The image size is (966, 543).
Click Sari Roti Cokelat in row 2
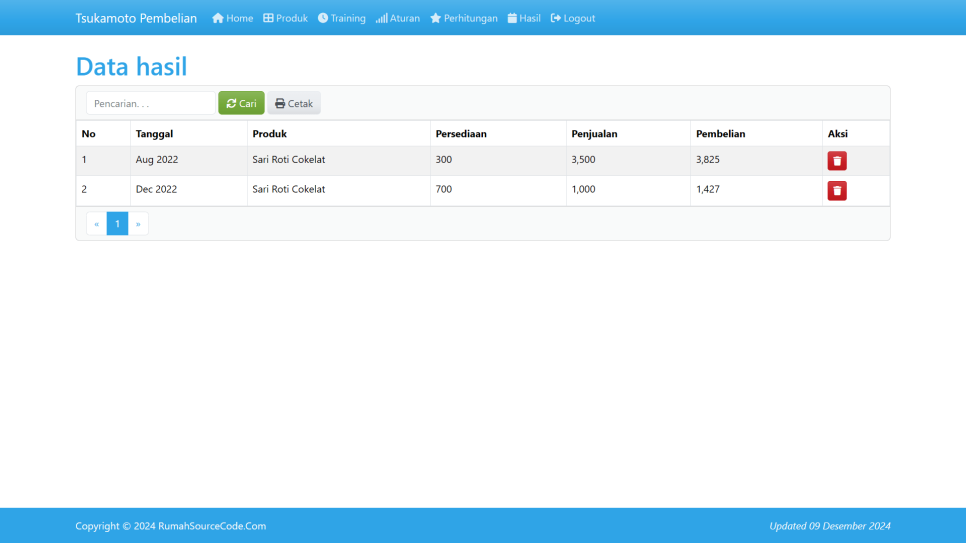pyautogui.click(x=288, y=189)
